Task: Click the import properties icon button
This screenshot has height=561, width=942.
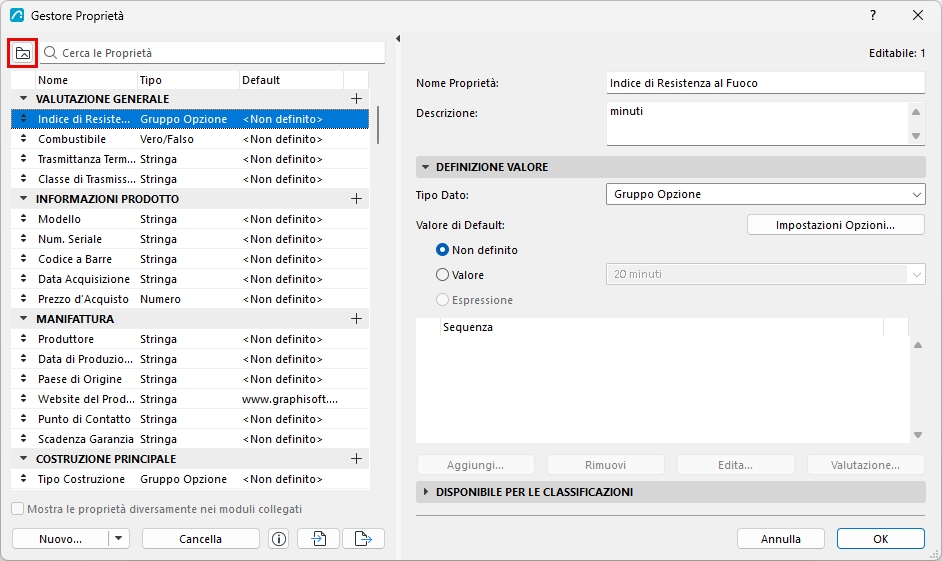Action: click(x=318, y=539)
